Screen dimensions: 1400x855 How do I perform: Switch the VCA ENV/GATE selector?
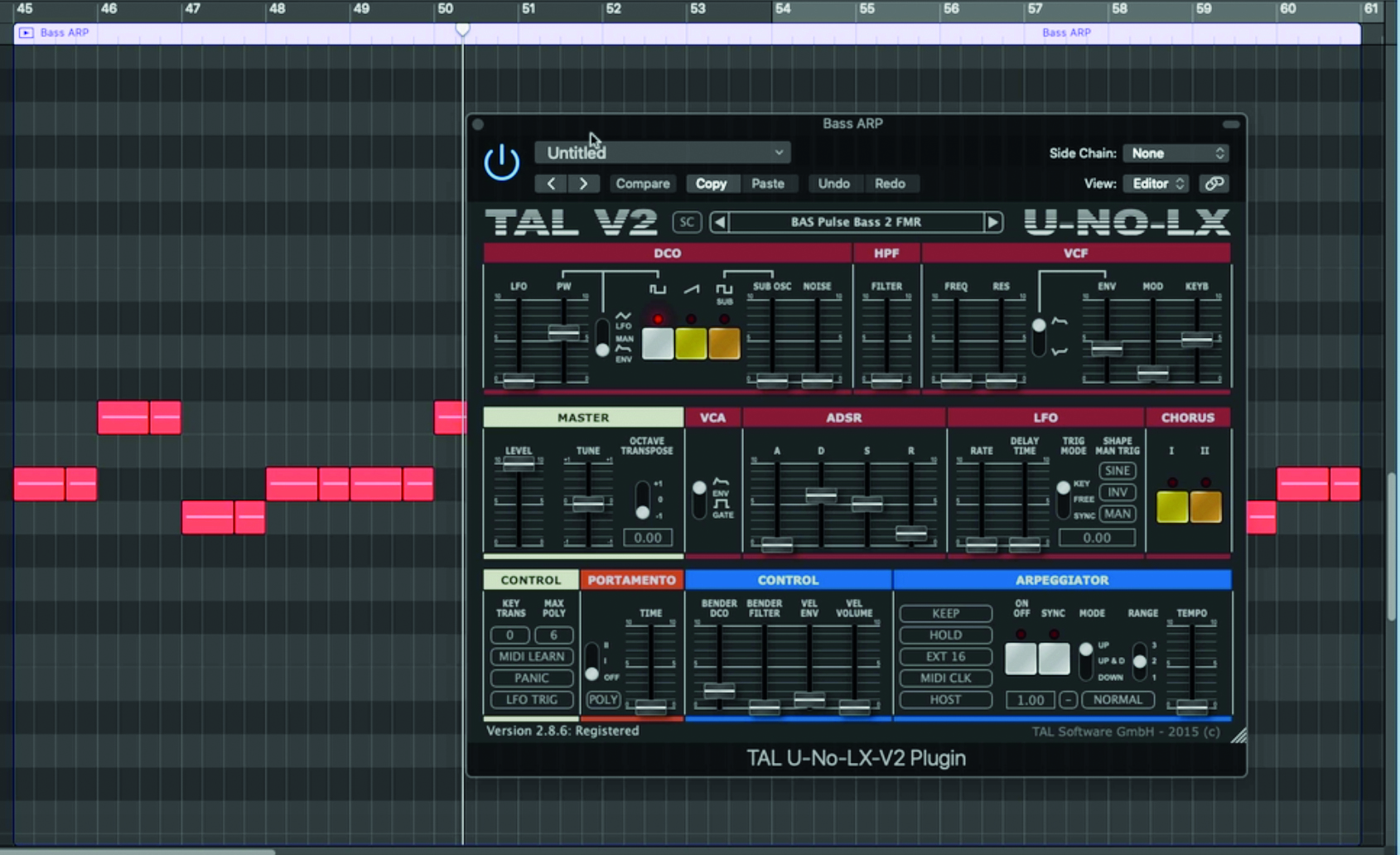tap(700, 498)
